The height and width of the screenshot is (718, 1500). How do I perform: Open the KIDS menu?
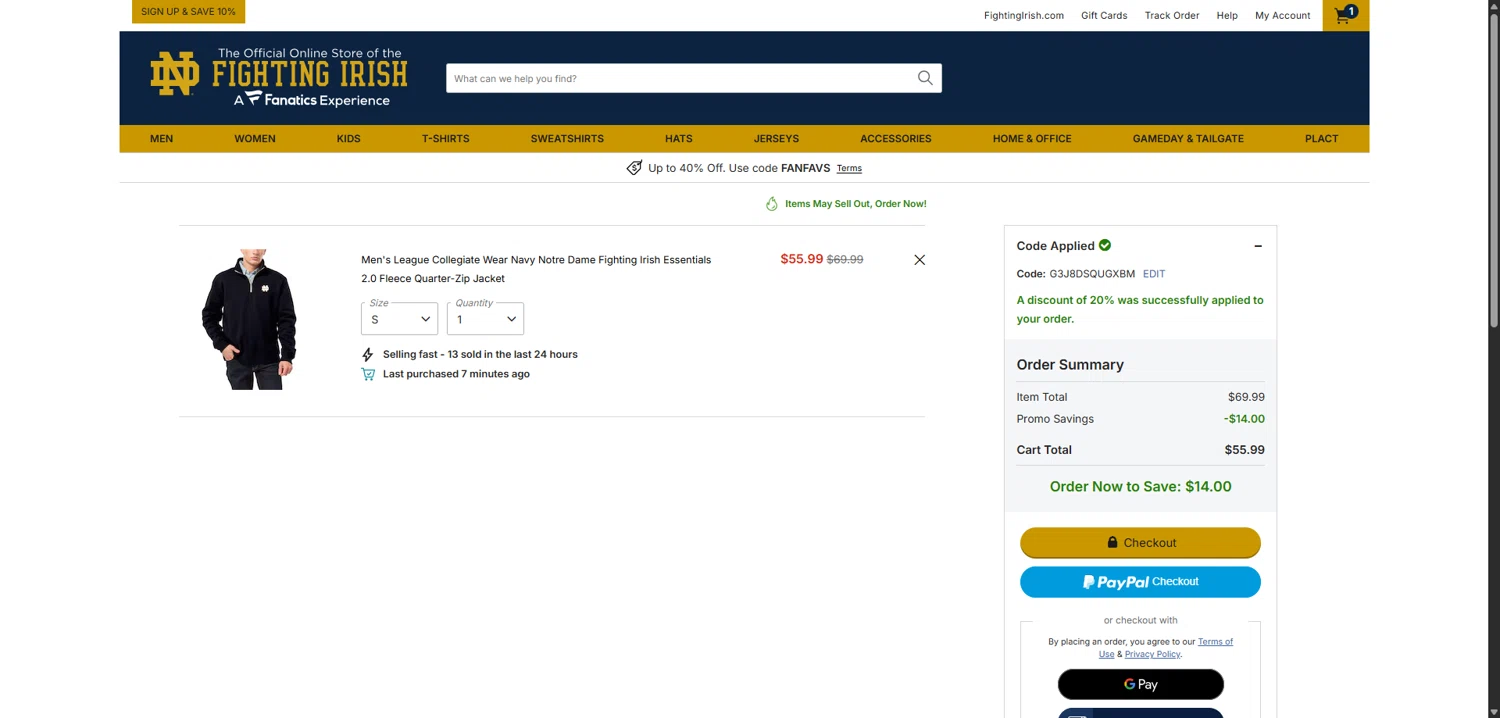pyautogui.click(x=349, y=139)
